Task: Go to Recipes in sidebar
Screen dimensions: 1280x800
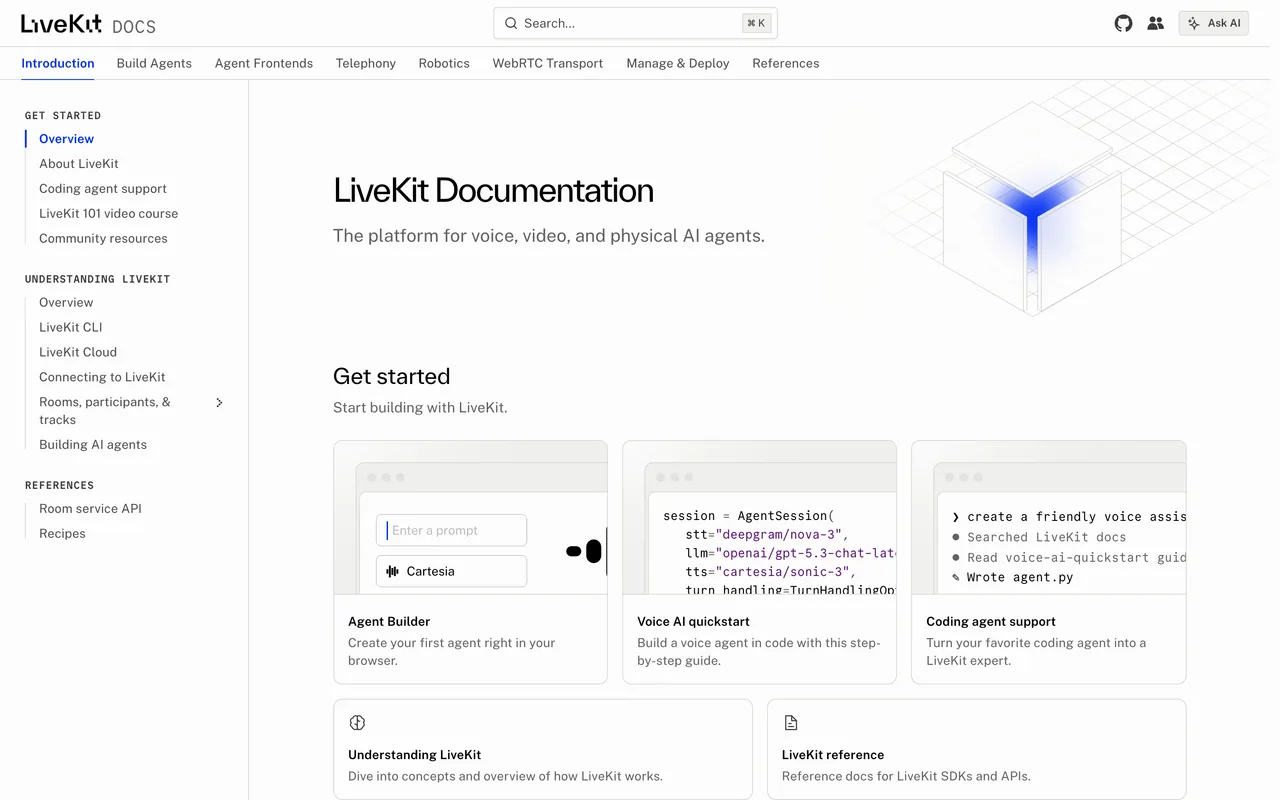Action: click(62, 534)
